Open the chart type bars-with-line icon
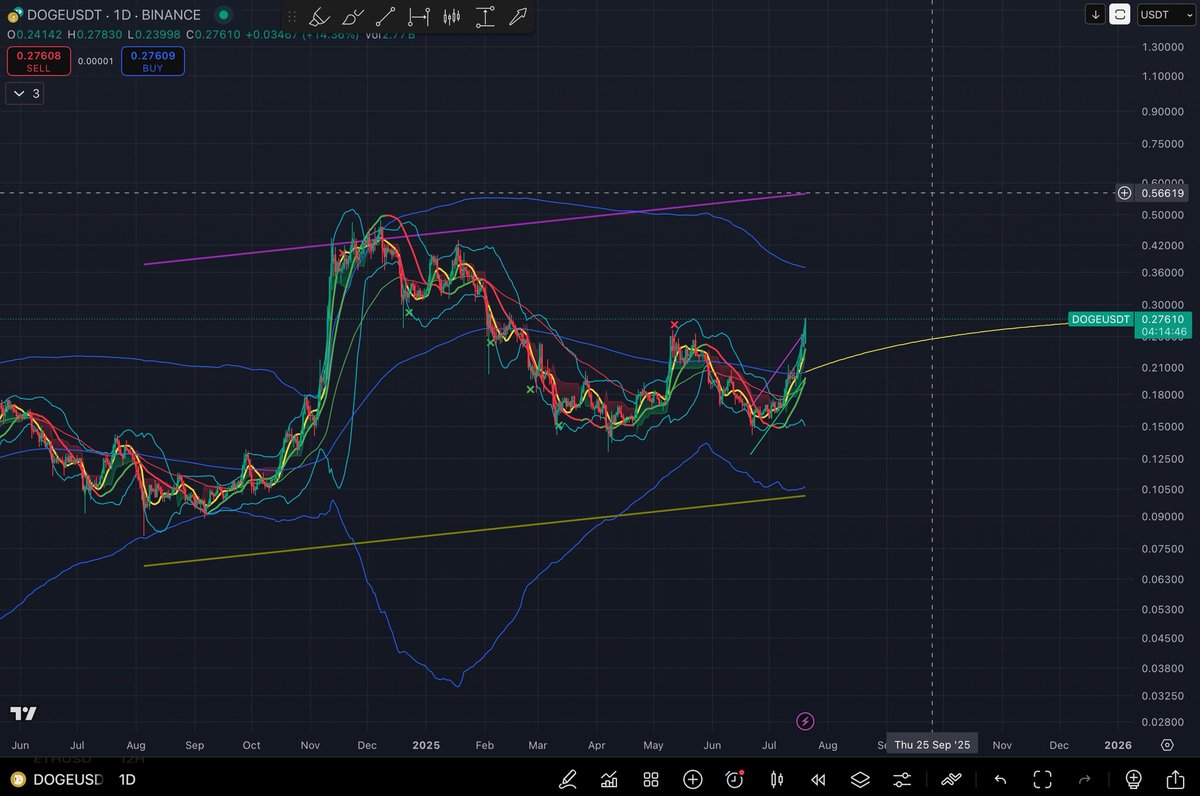This screenshot has width=1200, height=796. pos(608,779)
